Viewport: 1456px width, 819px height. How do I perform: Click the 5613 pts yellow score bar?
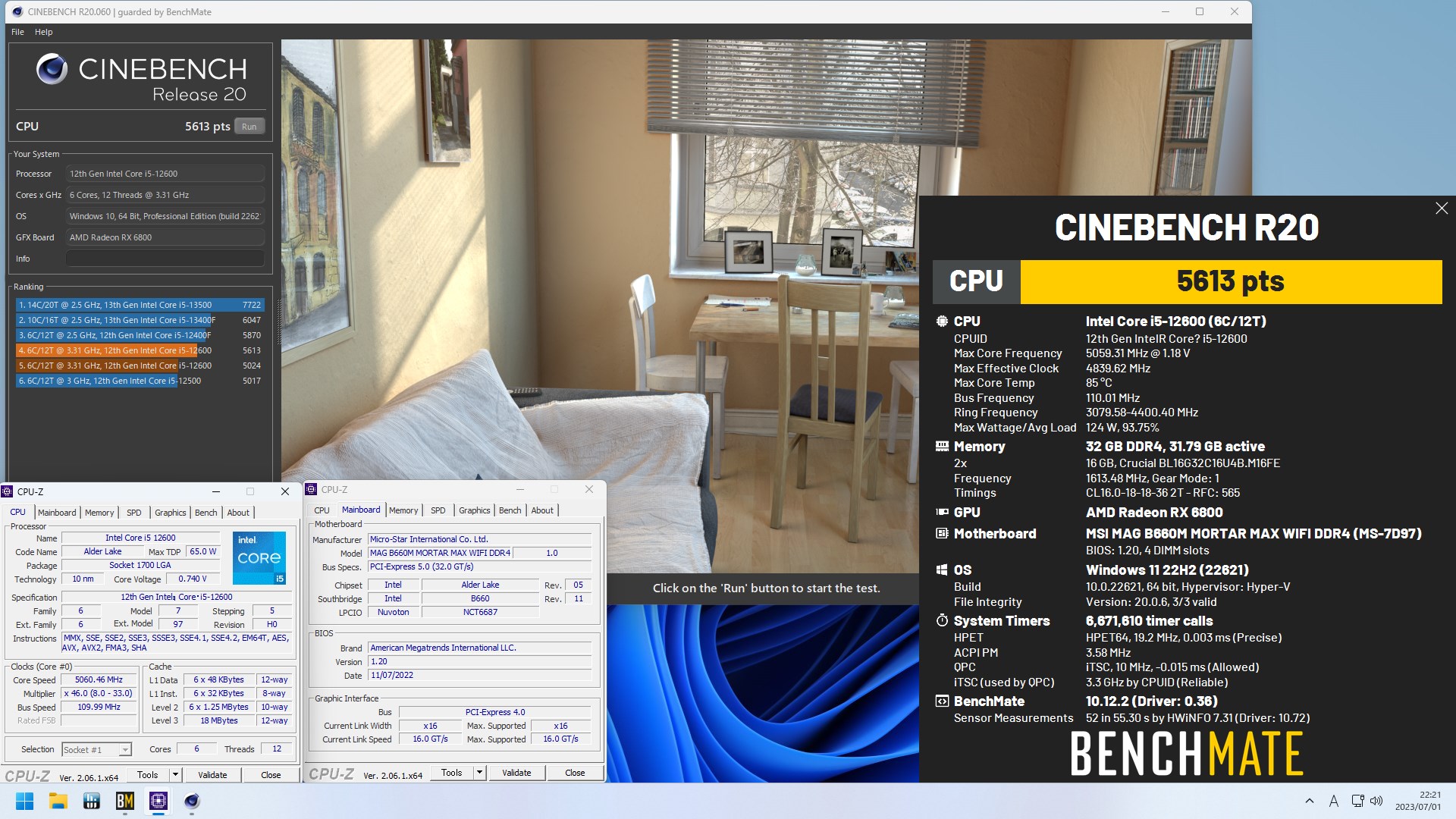[x=1231, y=281]
